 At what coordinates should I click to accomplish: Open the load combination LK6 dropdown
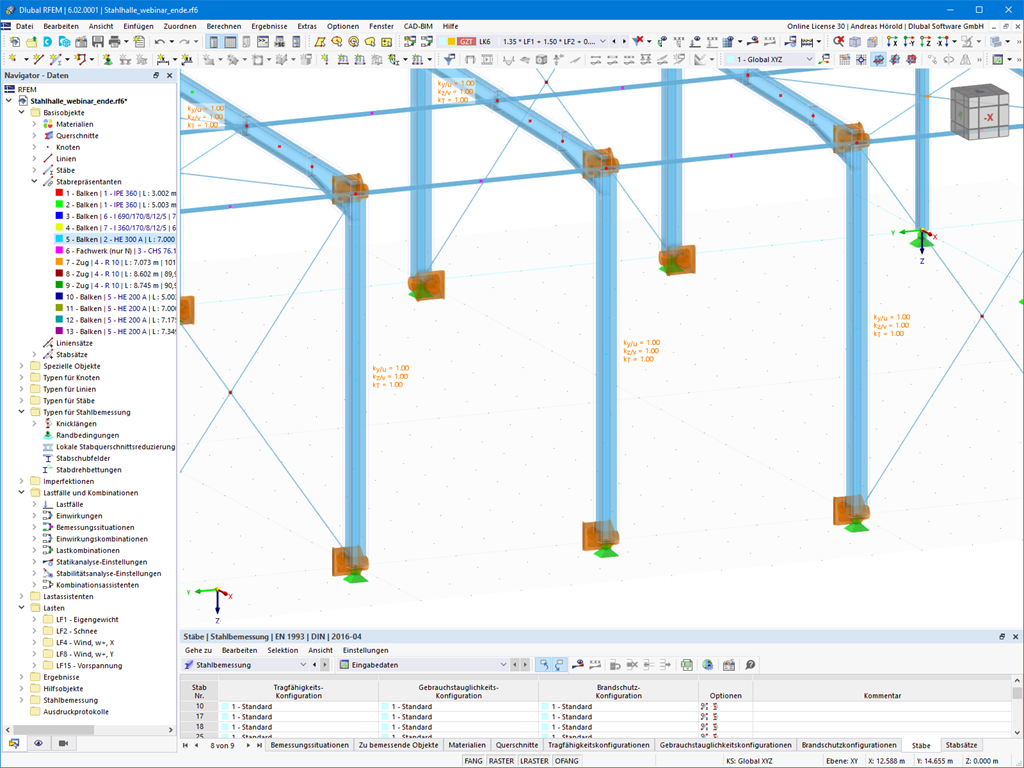[602, 41]
